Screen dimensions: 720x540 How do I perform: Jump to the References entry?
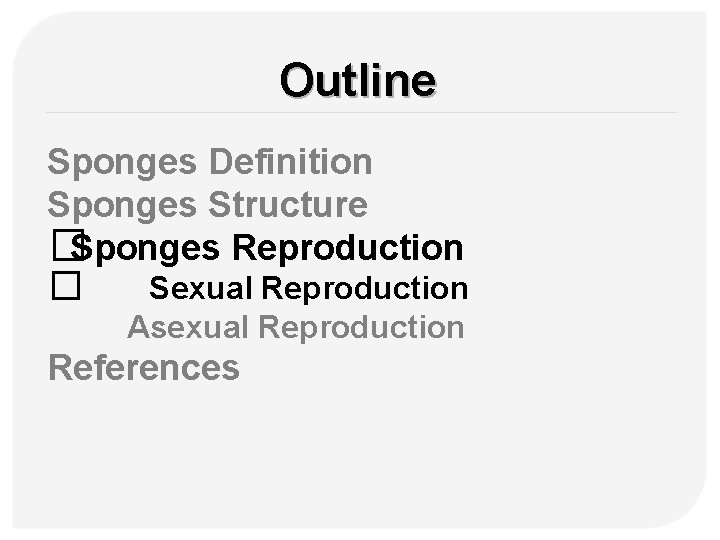tap(144, 368)
